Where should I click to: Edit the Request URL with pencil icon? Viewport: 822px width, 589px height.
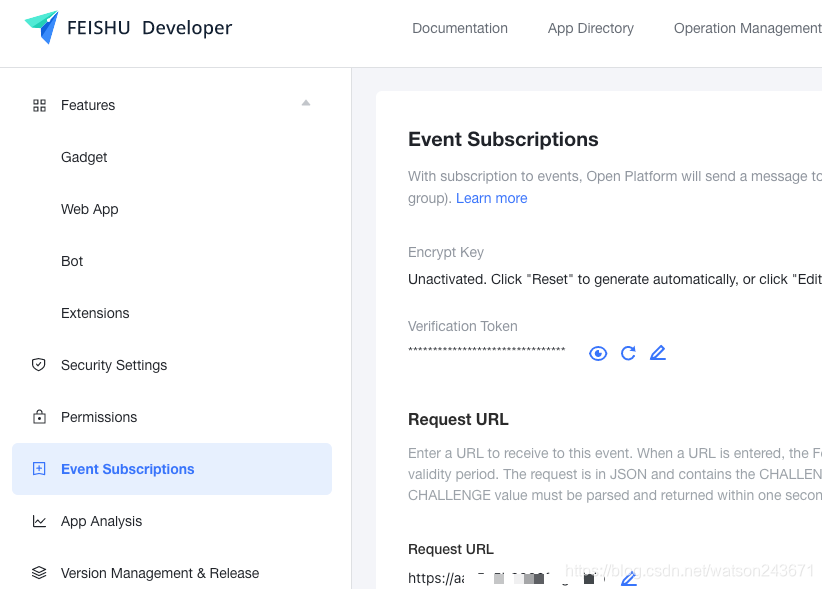(x=629, y=579)
